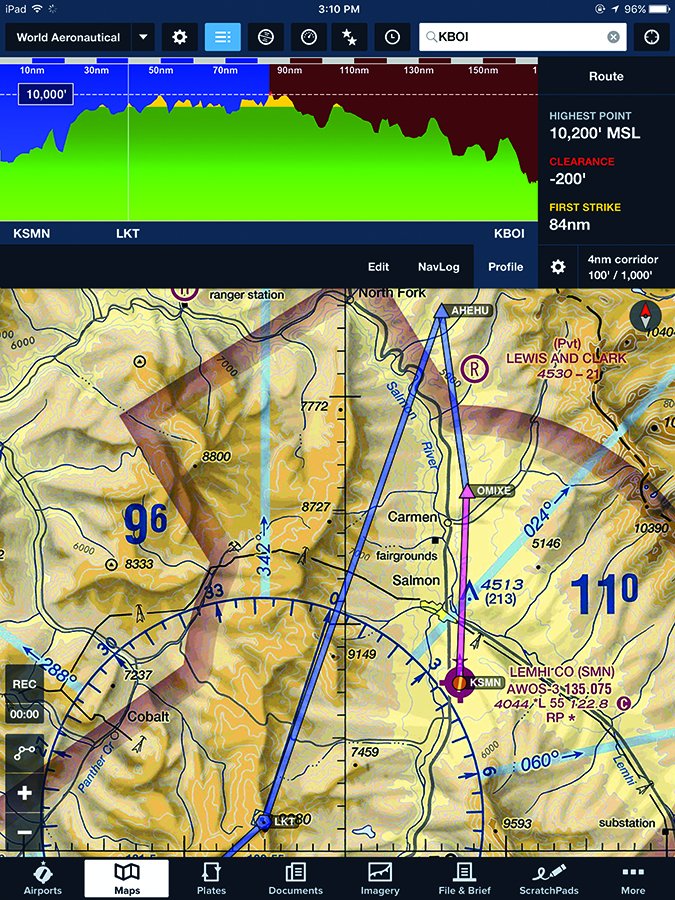Open the instrument gauge icon in toolbar
Viewport: 675px width, 900px height.
(x=308, y=37)
